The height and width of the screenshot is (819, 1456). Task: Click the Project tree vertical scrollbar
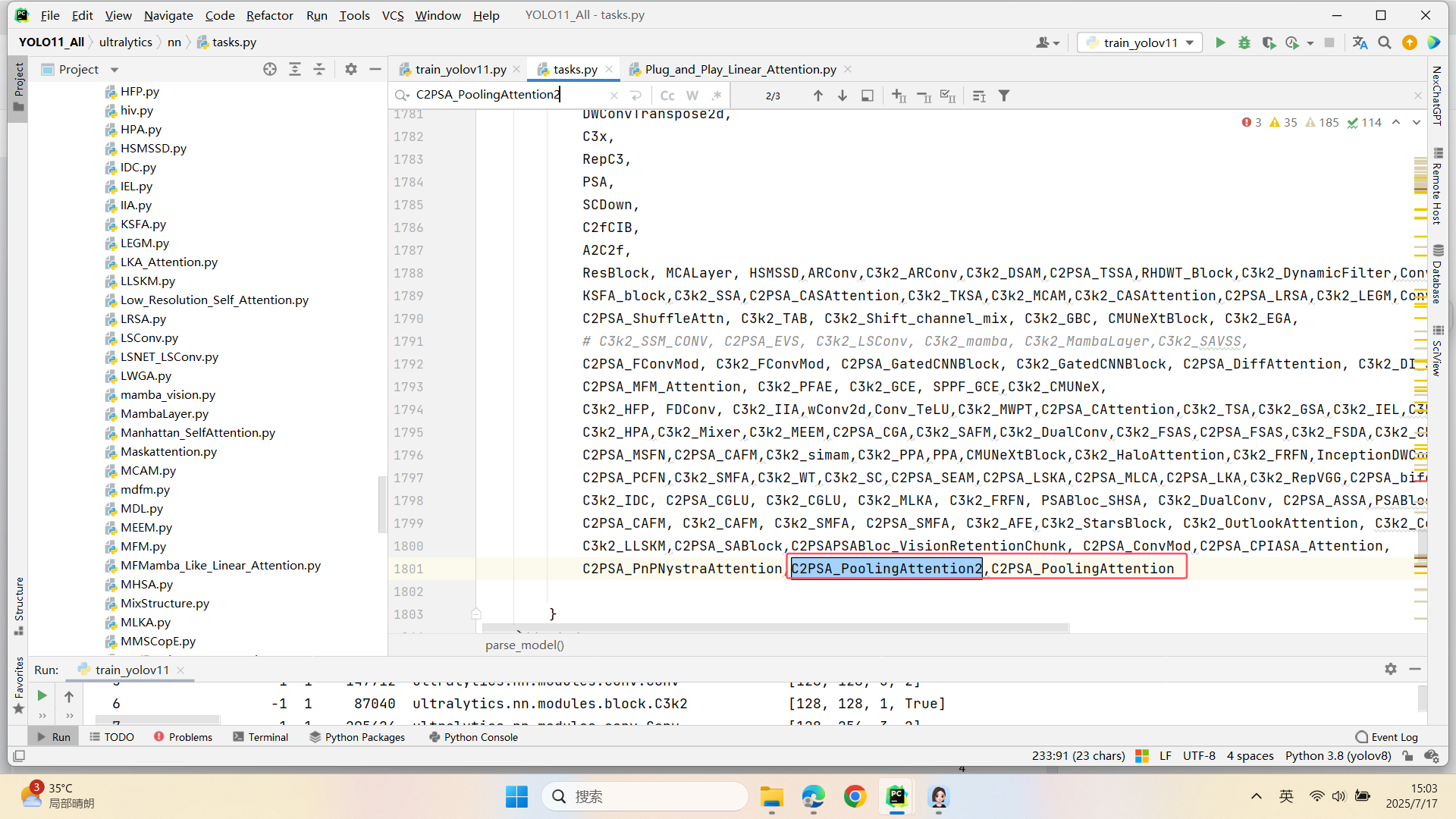pyautogui.click(x=382, y=504)
